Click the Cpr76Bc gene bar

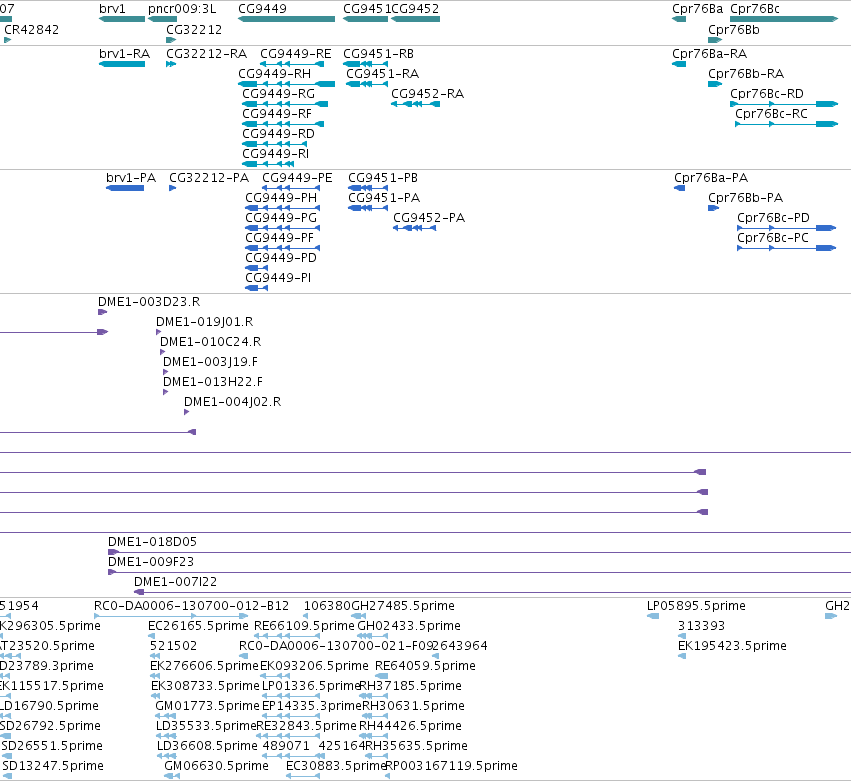pos(784,19)
